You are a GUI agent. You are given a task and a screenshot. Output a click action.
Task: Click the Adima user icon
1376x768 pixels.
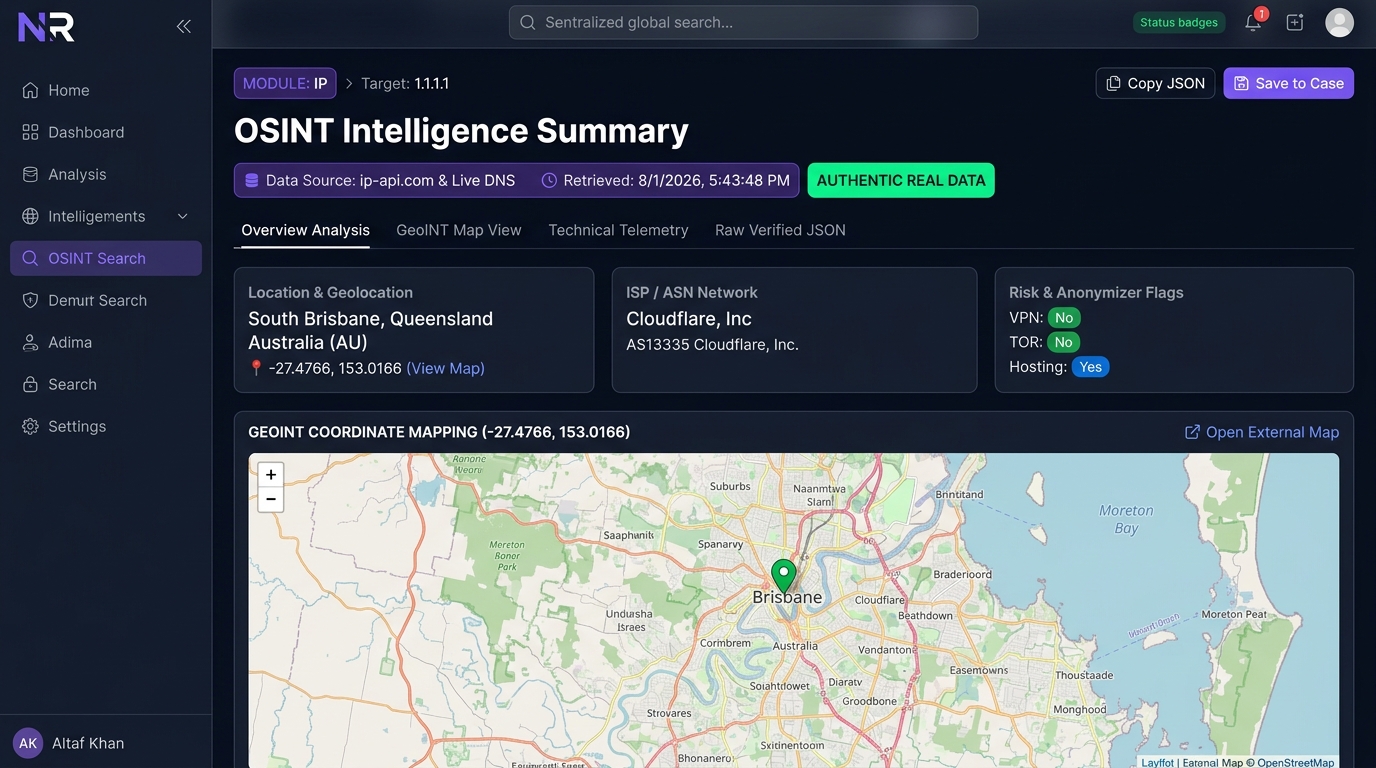pos(30,342)
